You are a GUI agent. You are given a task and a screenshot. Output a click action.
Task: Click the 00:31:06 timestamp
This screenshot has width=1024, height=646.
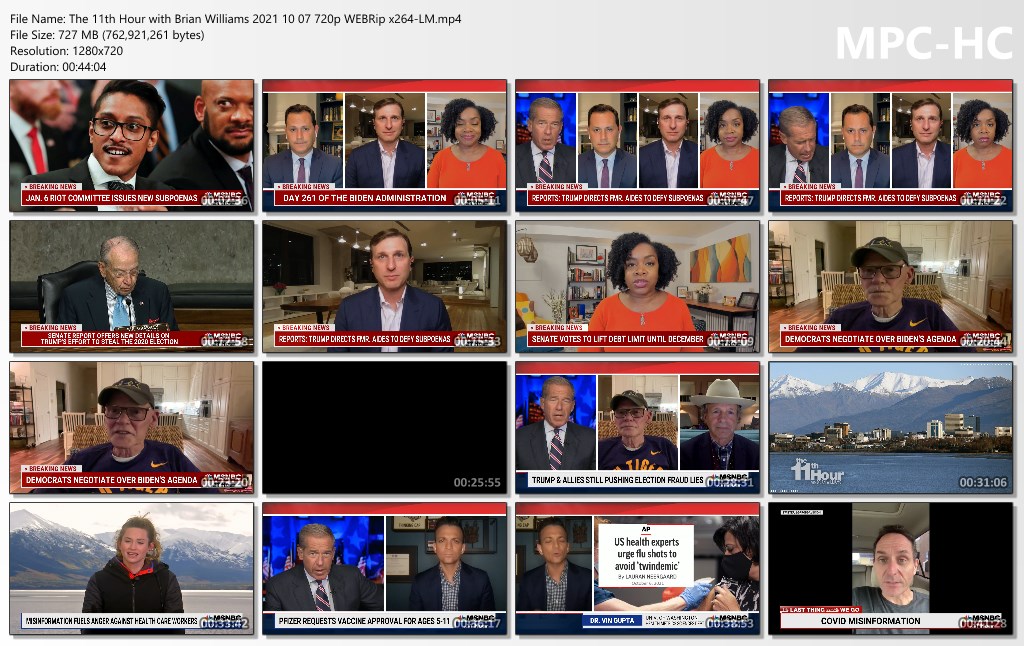tap(982, 483)
